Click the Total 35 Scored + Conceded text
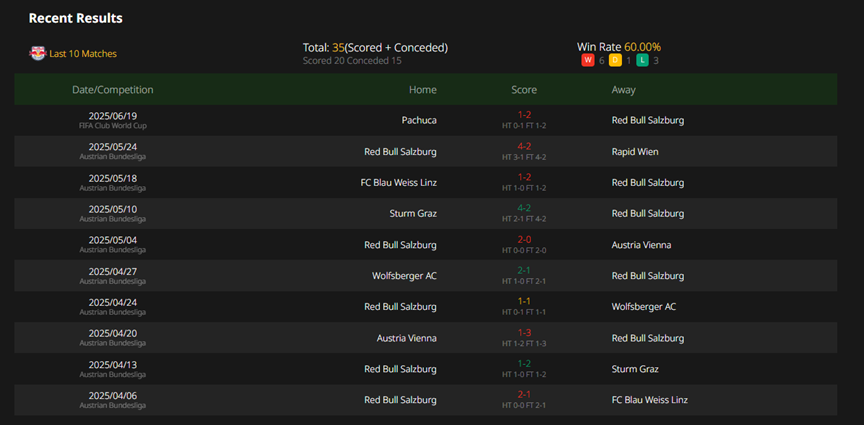 point(375,48)
